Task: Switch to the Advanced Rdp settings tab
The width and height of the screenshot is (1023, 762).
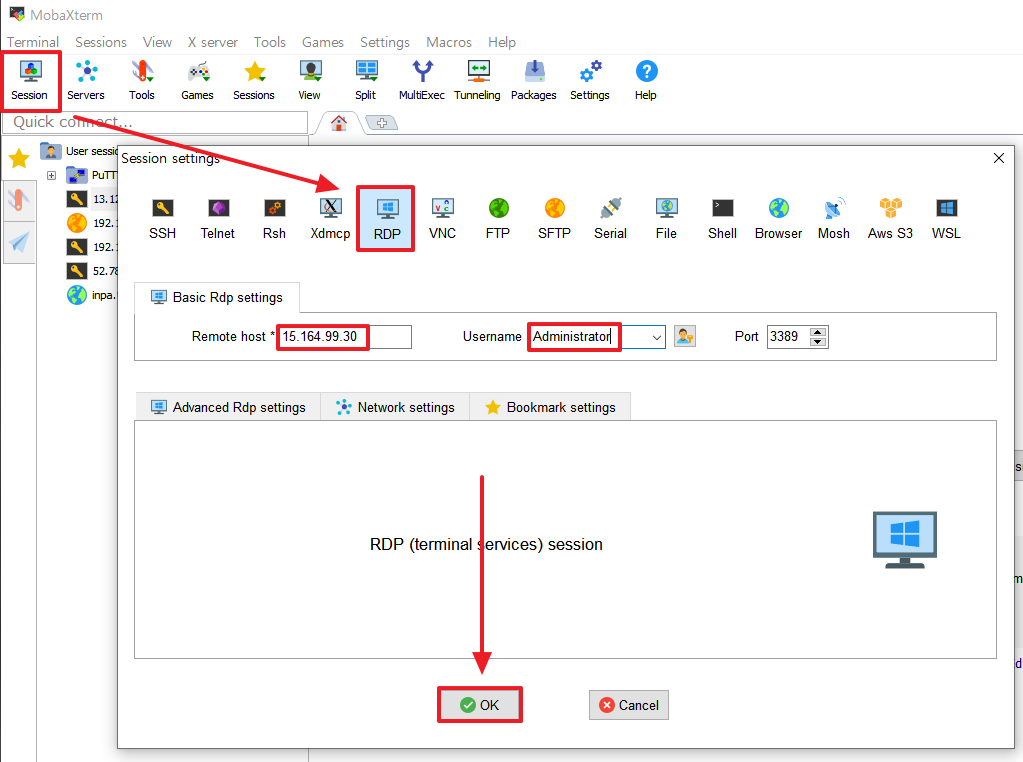Action: [228, 407]
